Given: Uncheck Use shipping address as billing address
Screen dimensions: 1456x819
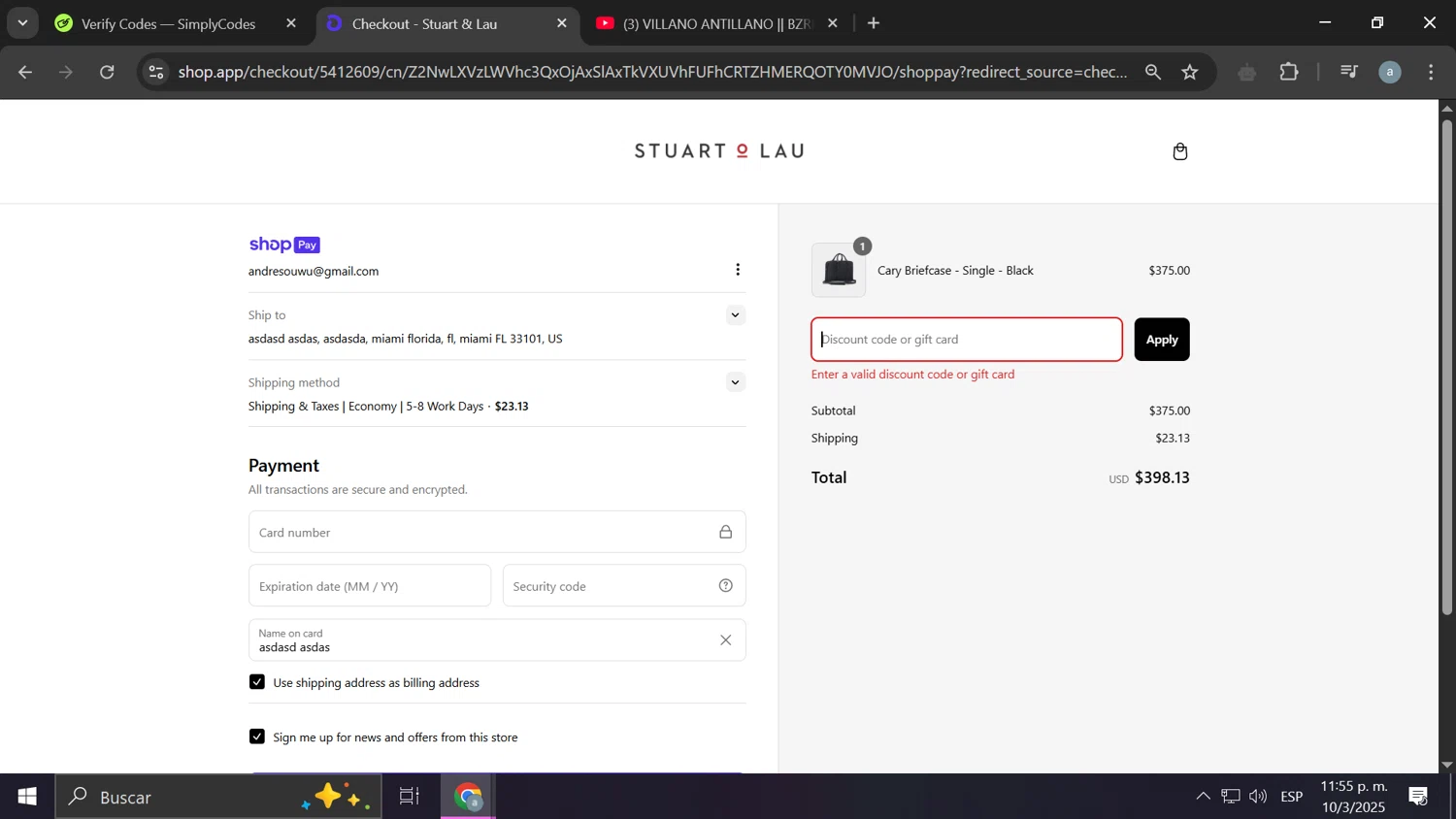Looking at the screenshot, I should (x=257, y=682).
